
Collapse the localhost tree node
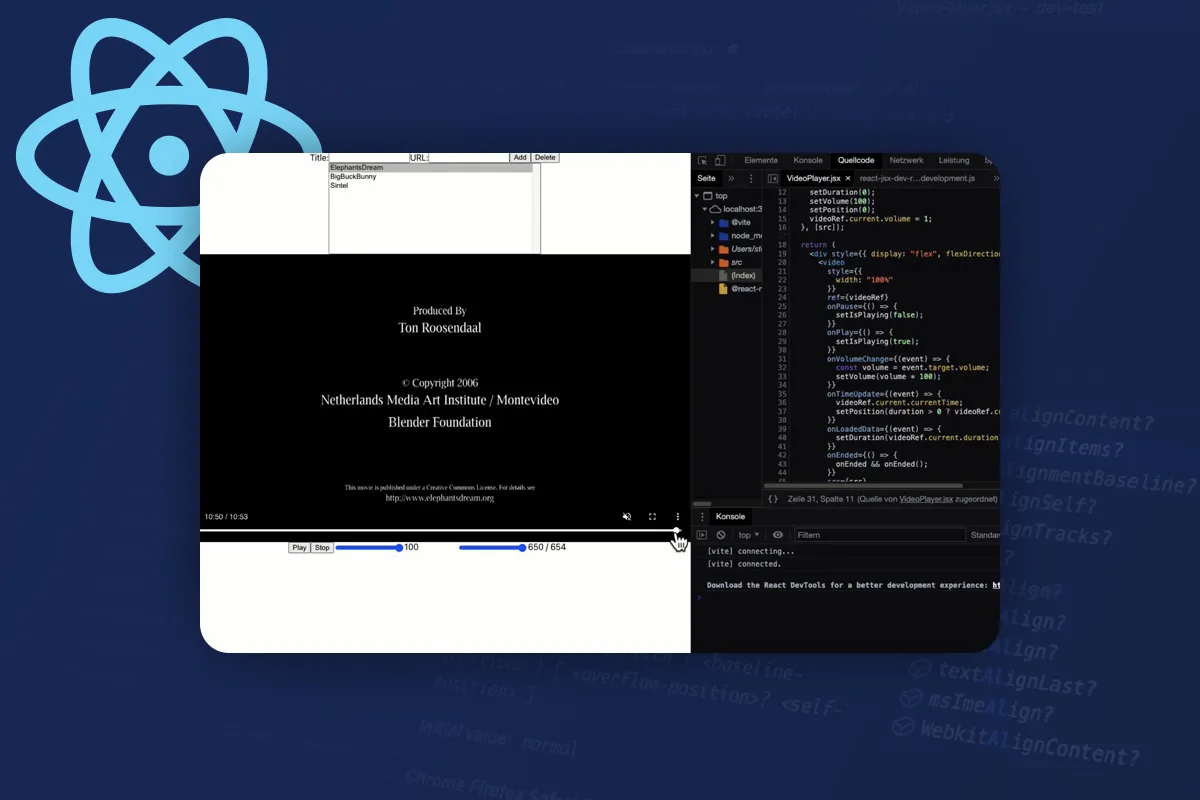click(704, 209)
